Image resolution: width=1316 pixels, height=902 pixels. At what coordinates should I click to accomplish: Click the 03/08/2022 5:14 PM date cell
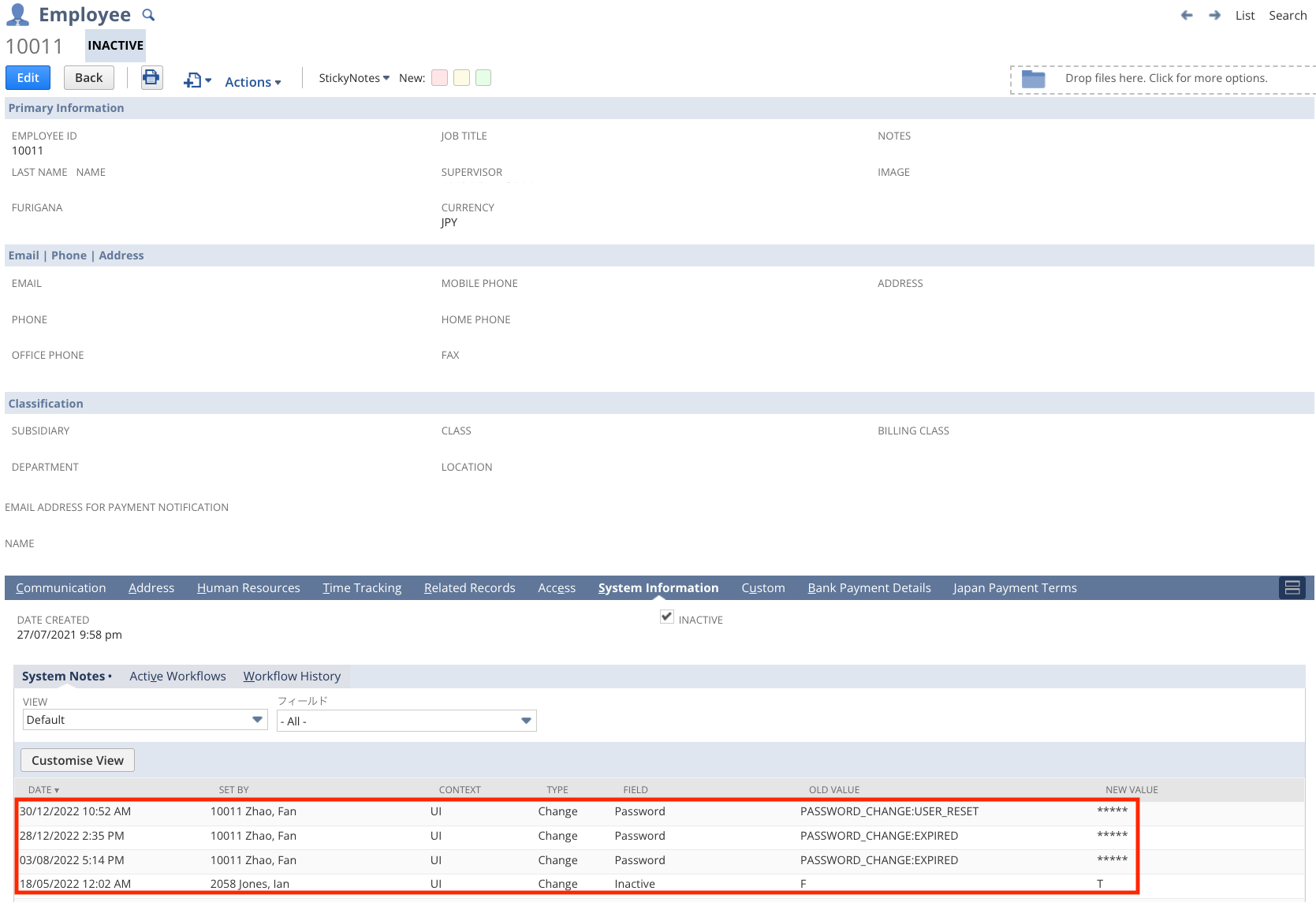click(72, 860)
